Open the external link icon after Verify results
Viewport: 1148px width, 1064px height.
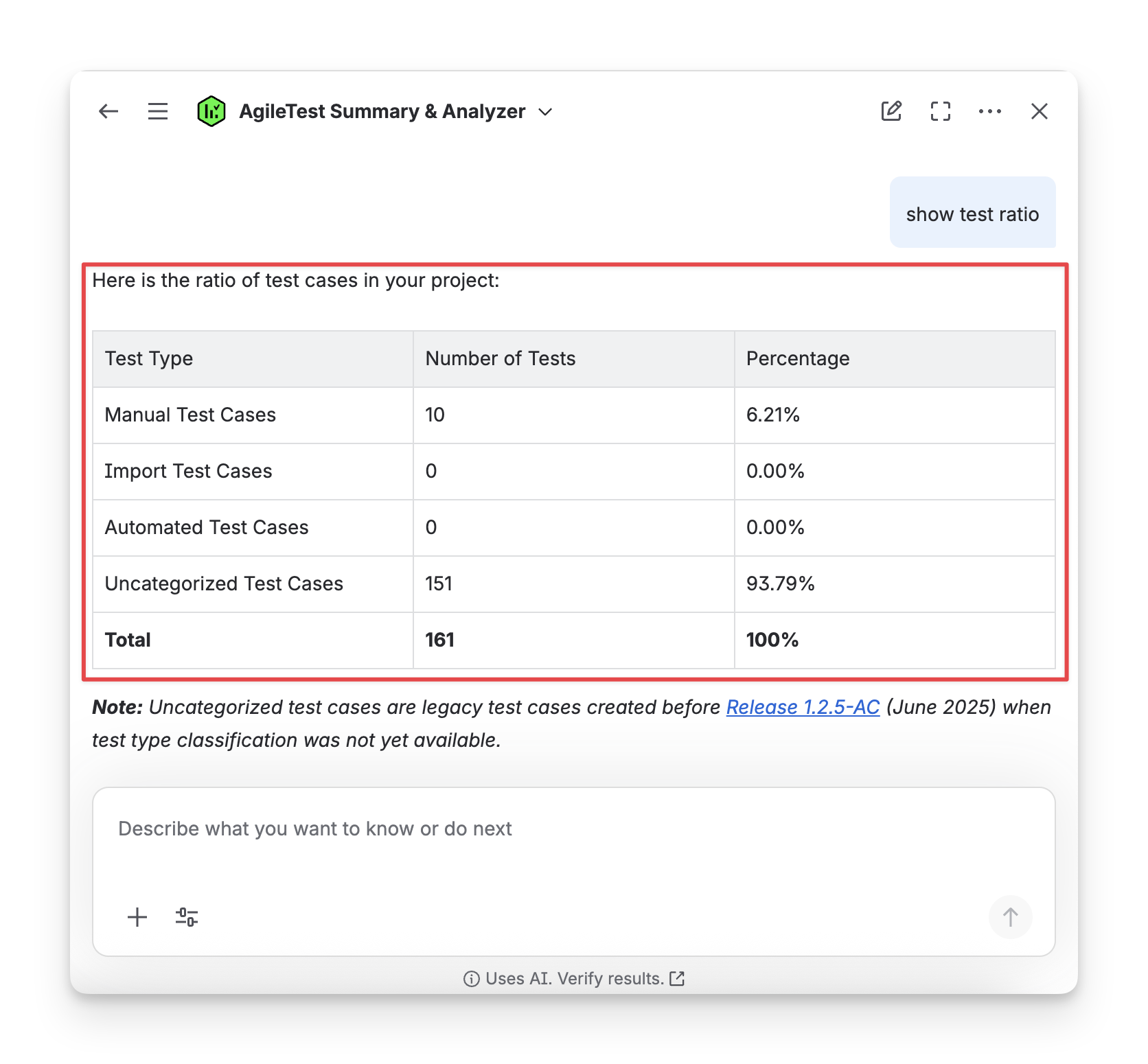677,978
